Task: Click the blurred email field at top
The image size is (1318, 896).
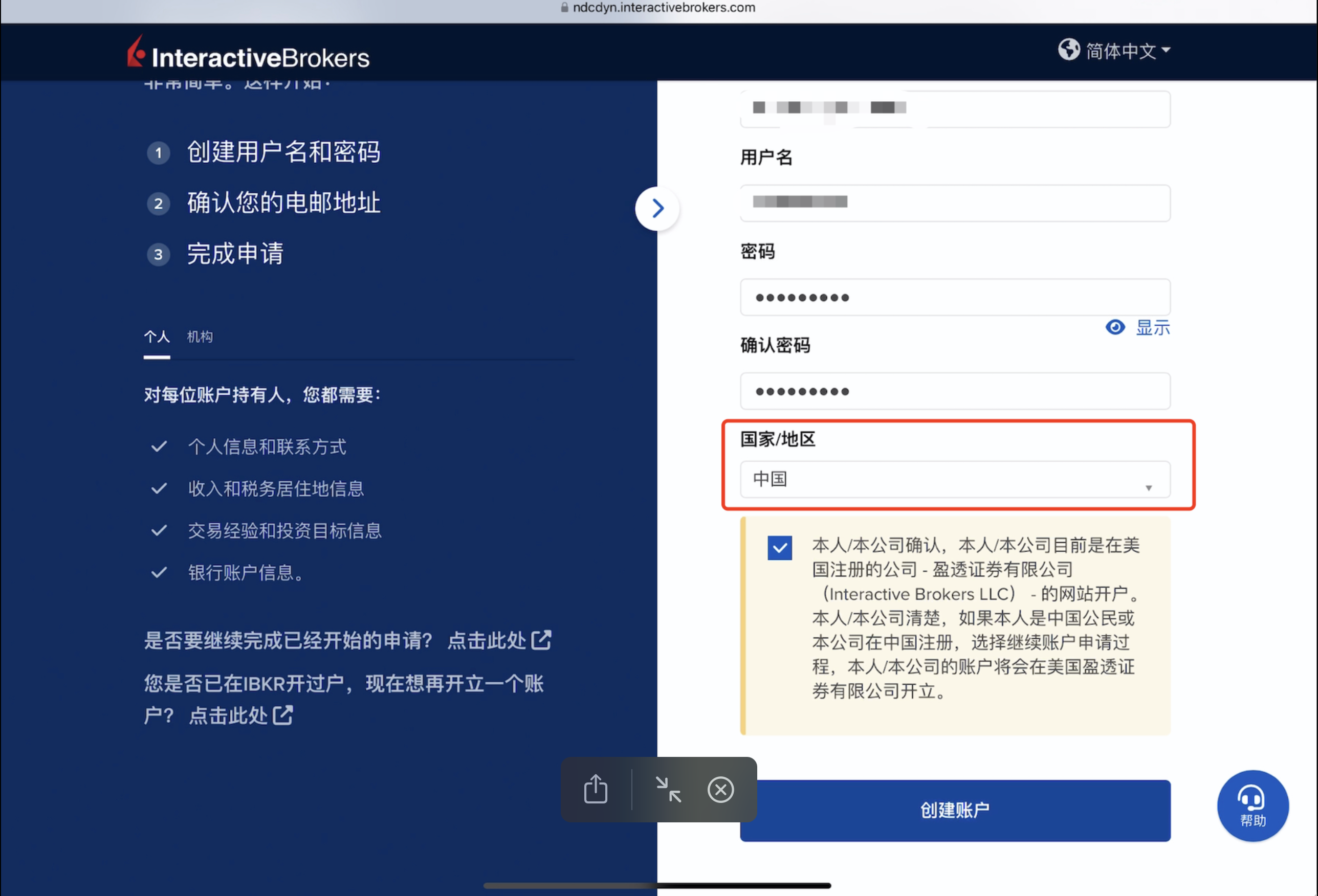Action: [x=955, y=109]
